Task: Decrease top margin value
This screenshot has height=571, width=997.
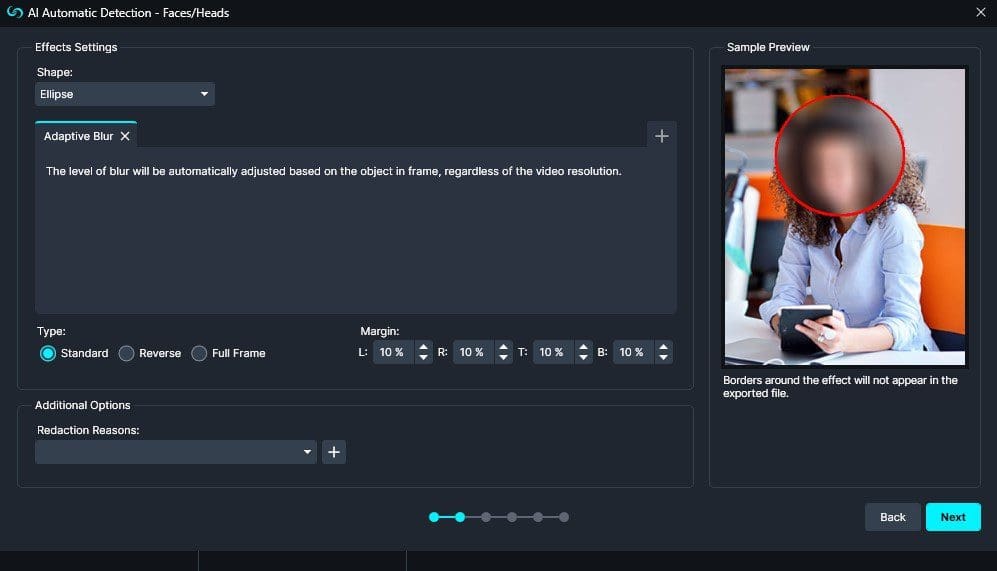Action: pos(584,358)
